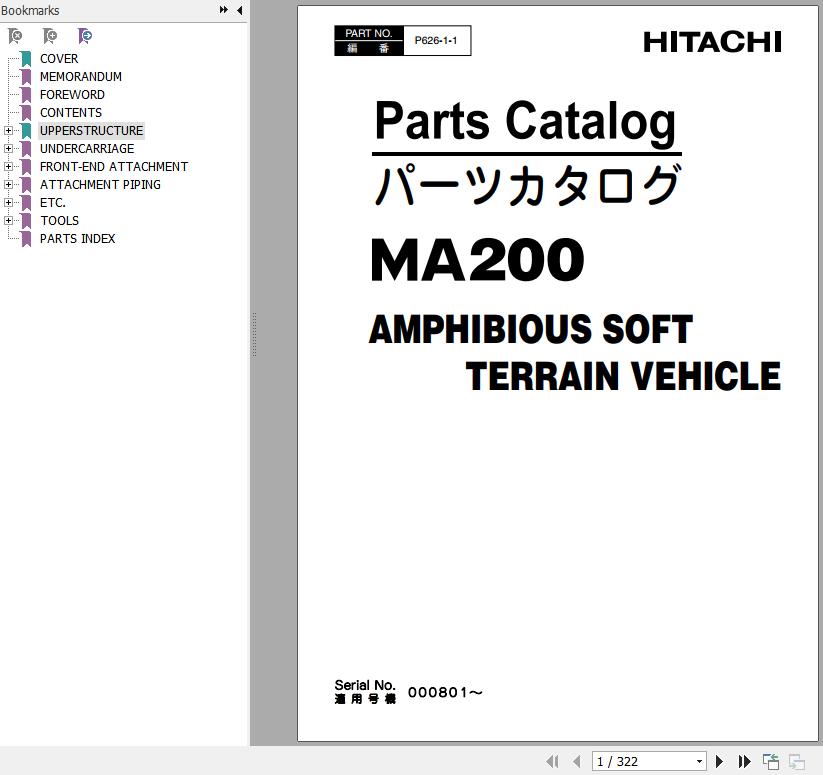The width and height of the screenshot is (823, 775).
Task: Select the UNDERCARRIAGE bookmark label
Action: pyautogui.click(x=87, y=148)
